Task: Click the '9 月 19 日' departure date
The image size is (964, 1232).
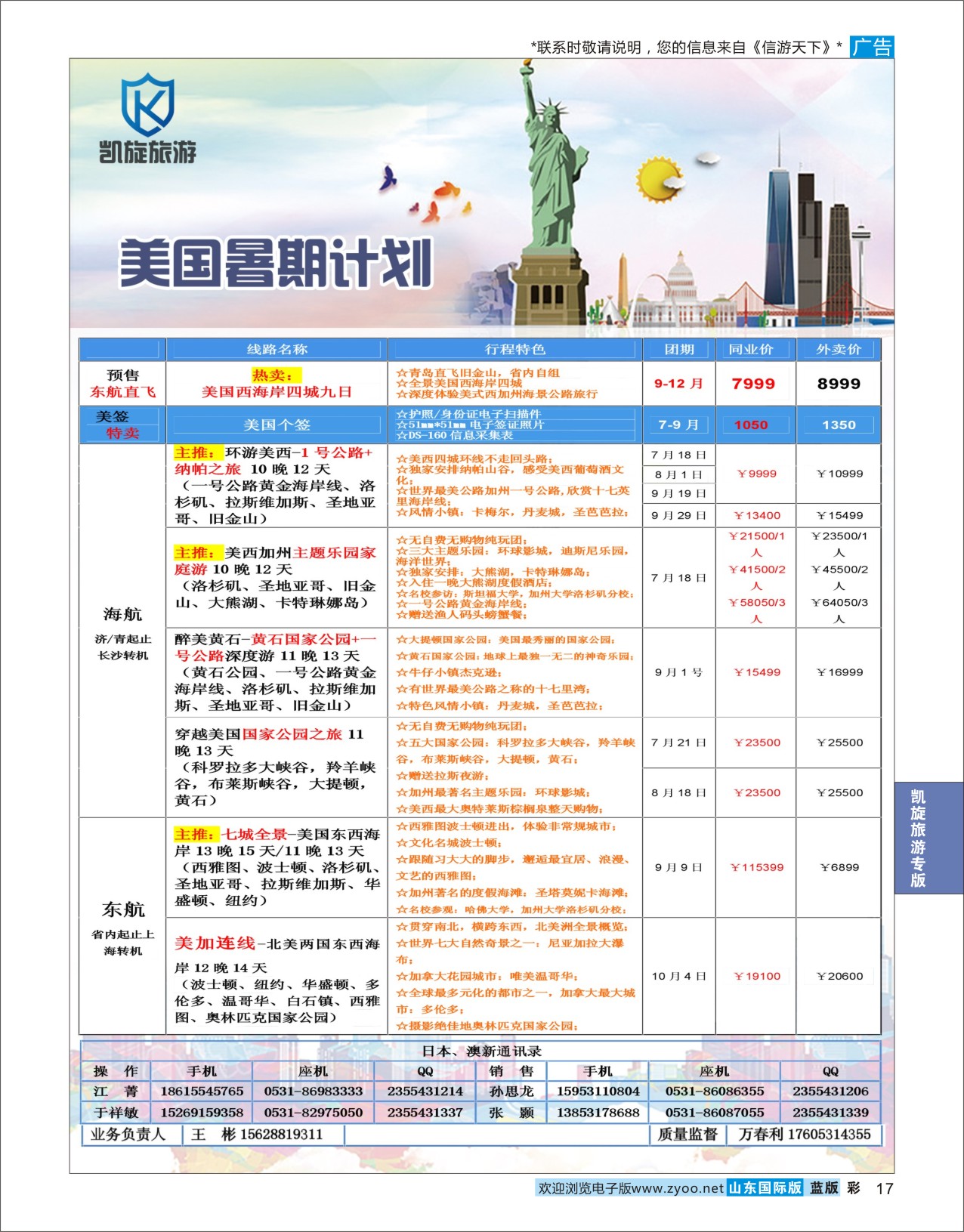Action: point(678,493)
